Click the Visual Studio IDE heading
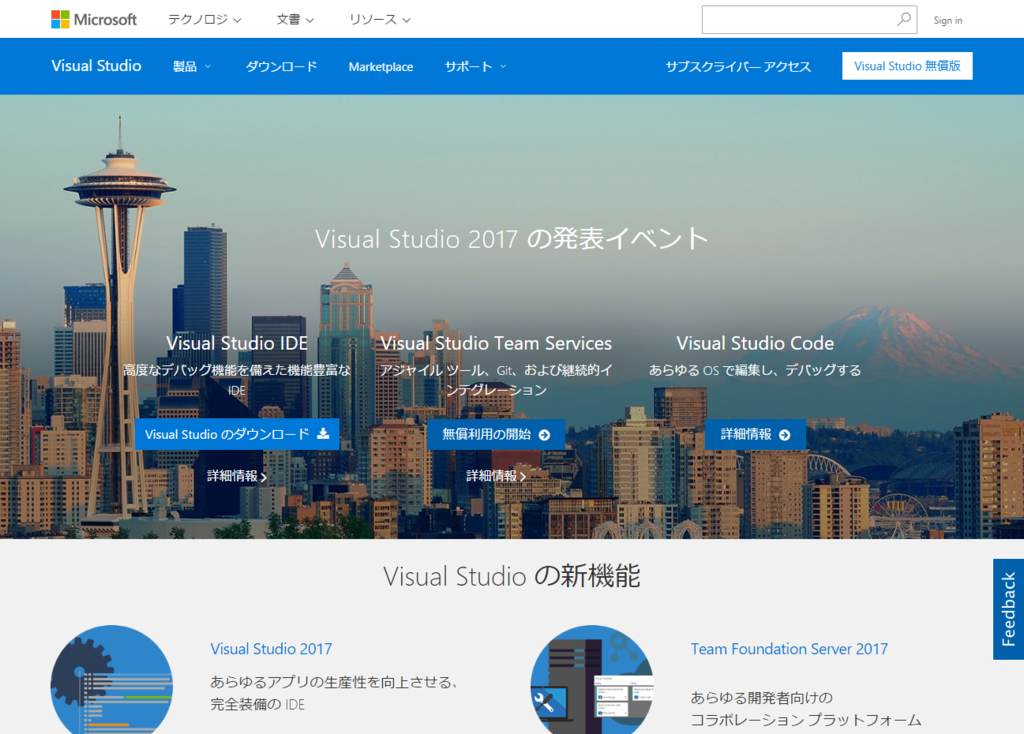The image size is (1024, 734). coord(236,343)
